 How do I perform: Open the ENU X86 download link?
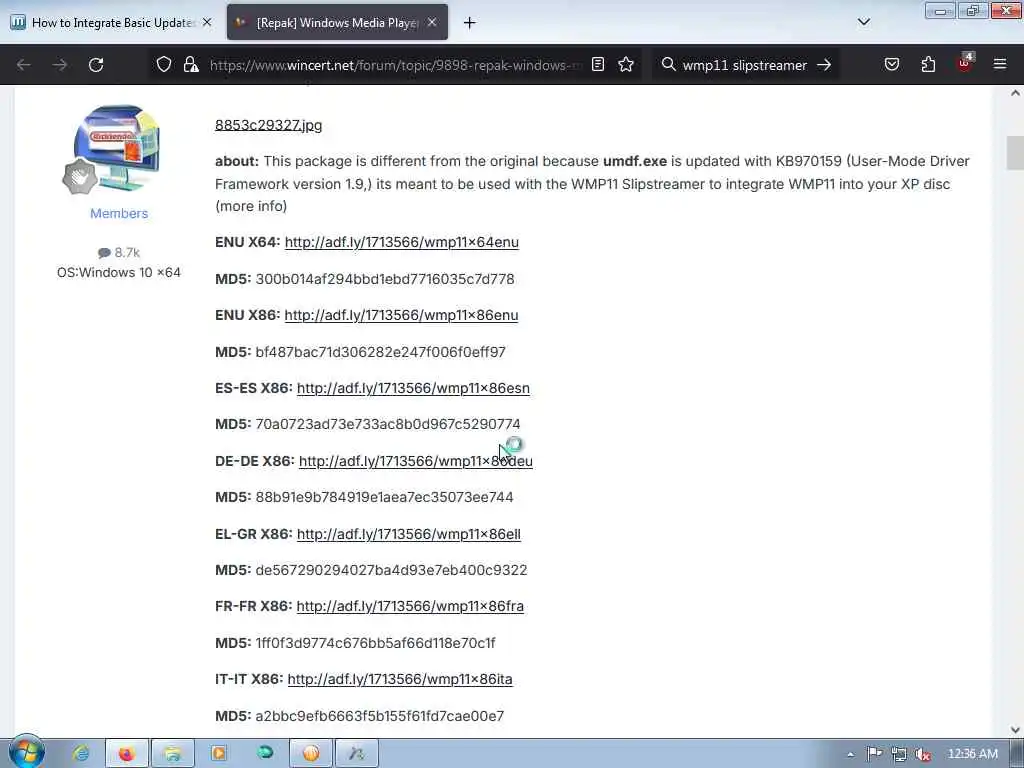[x=402, y=315]
